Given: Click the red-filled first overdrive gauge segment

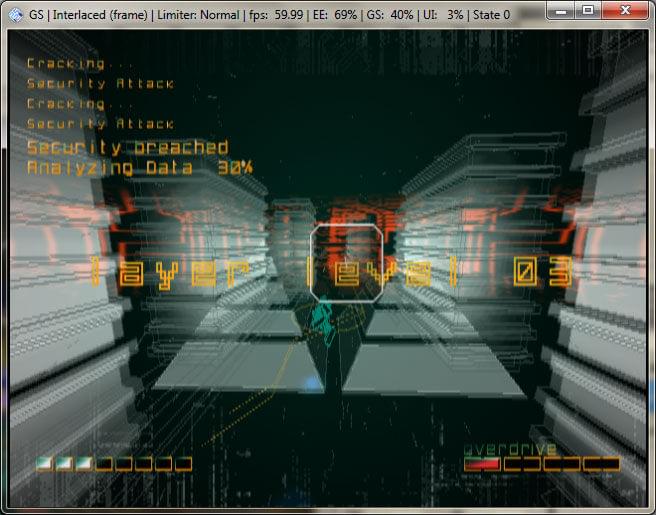Looking at the screenshot, I should (482, 464).
